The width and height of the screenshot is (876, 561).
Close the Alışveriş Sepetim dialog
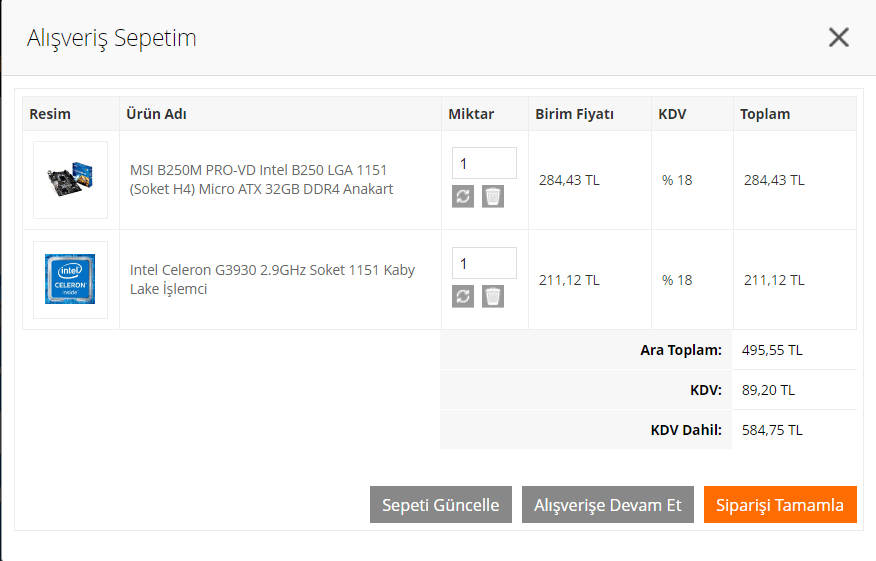pos(838,38)
